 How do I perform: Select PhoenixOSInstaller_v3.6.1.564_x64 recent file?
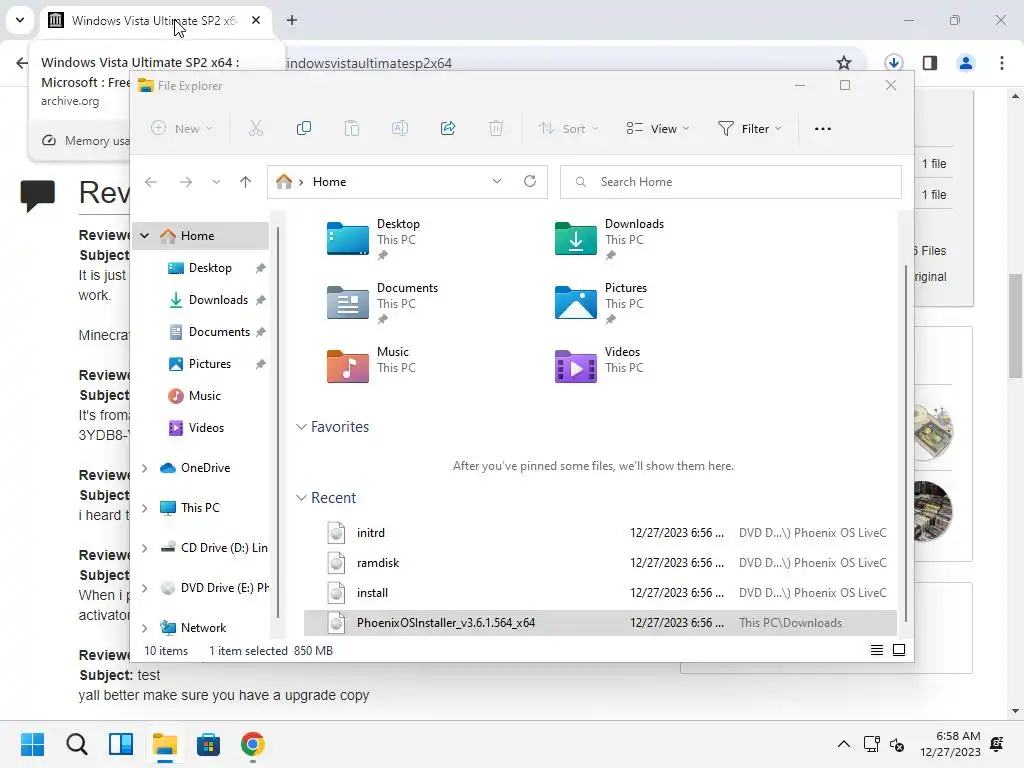pyautogui.click(x=600, y=623)
